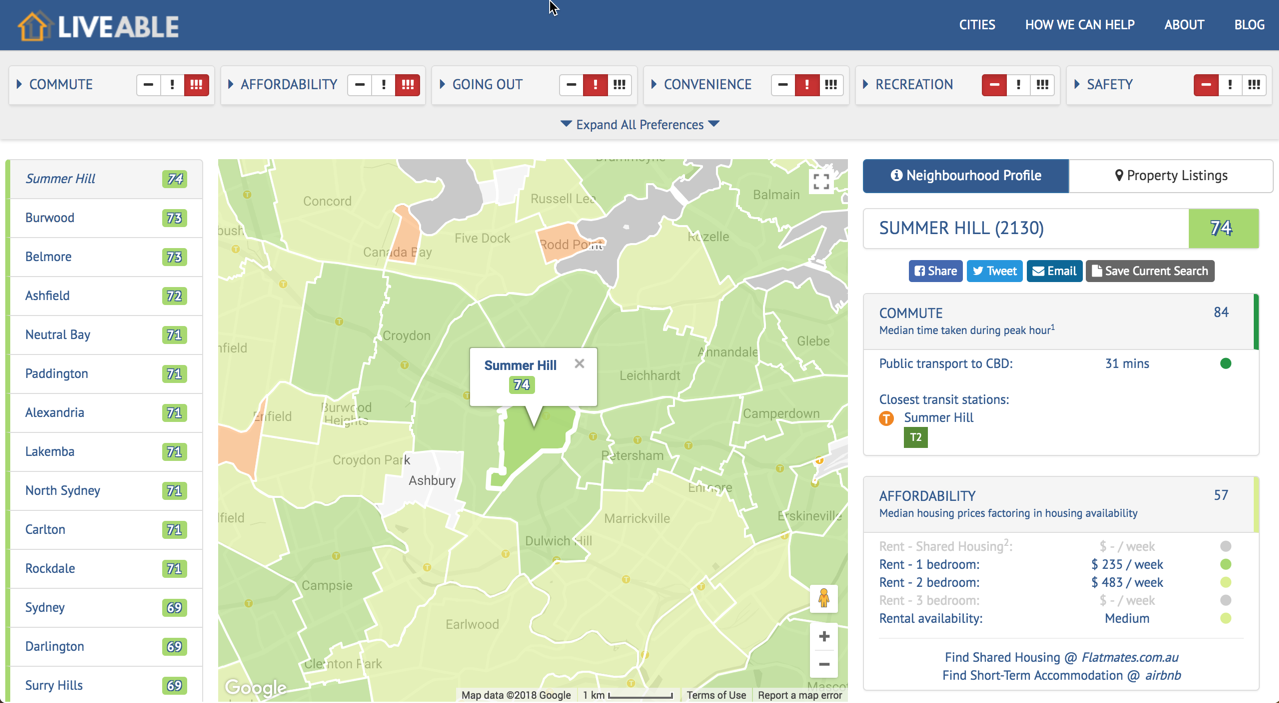
Task: Open the Blog page
Action: pos(1249,25)
